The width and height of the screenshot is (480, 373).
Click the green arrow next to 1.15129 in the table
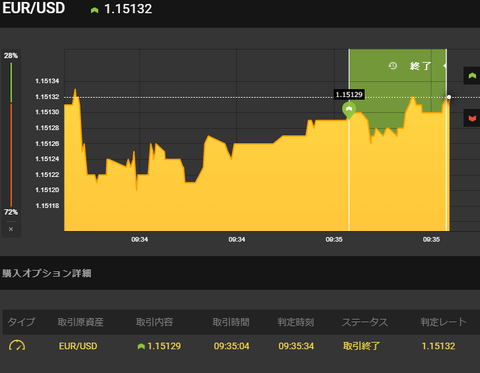(x=141, y=346)
